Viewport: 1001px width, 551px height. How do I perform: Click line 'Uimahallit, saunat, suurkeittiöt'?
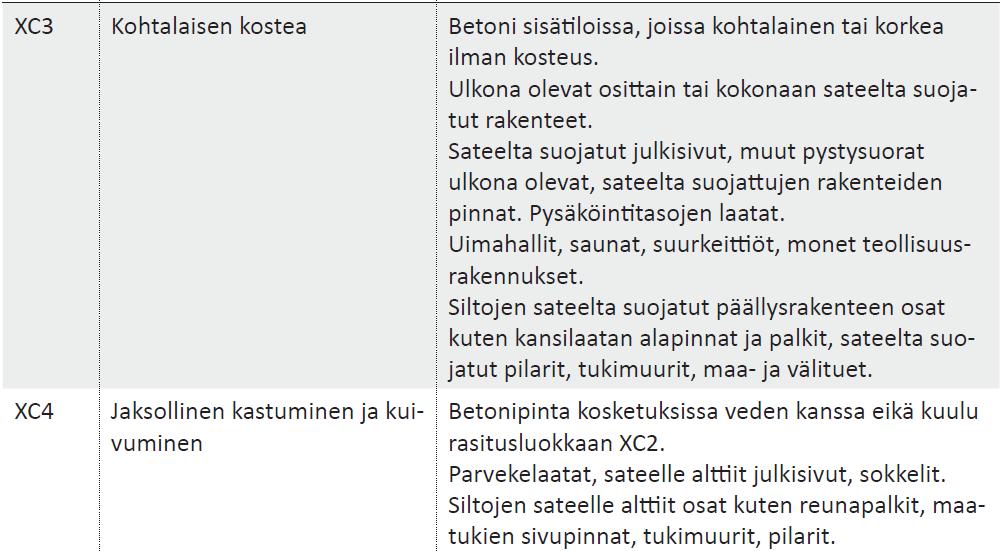(709, 245)
